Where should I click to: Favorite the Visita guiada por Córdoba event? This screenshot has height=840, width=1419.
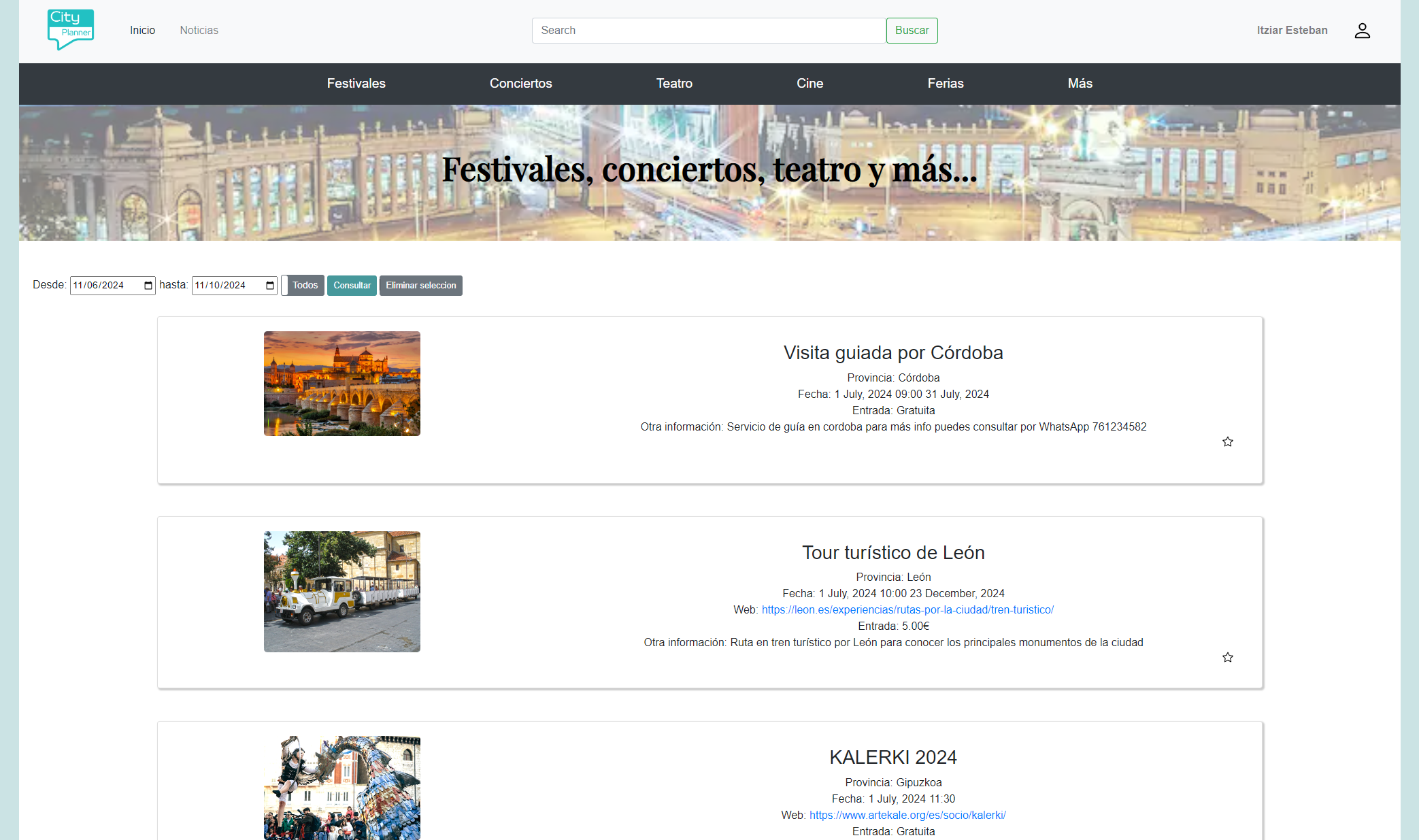pos(1227,442)
